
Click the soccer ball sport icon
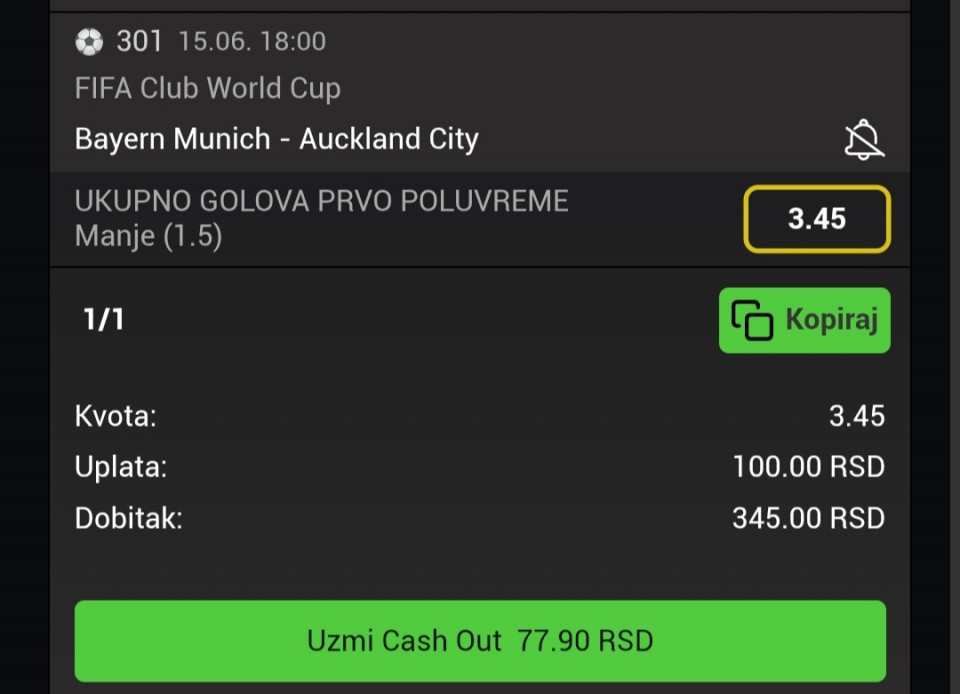[89, 42]
